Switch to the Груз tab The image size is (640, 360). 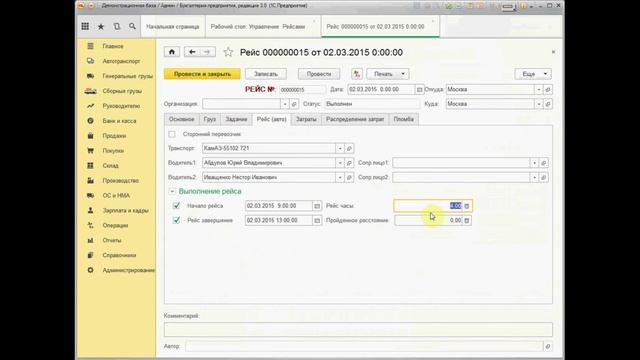(x=210, y=119)
